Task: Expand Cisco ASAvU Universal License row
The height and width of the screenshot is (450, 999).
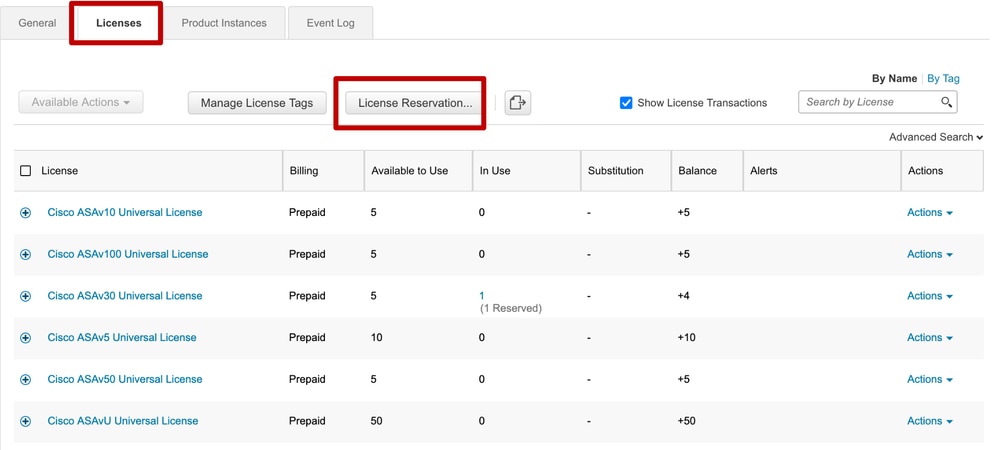Action: coord(25,421)
